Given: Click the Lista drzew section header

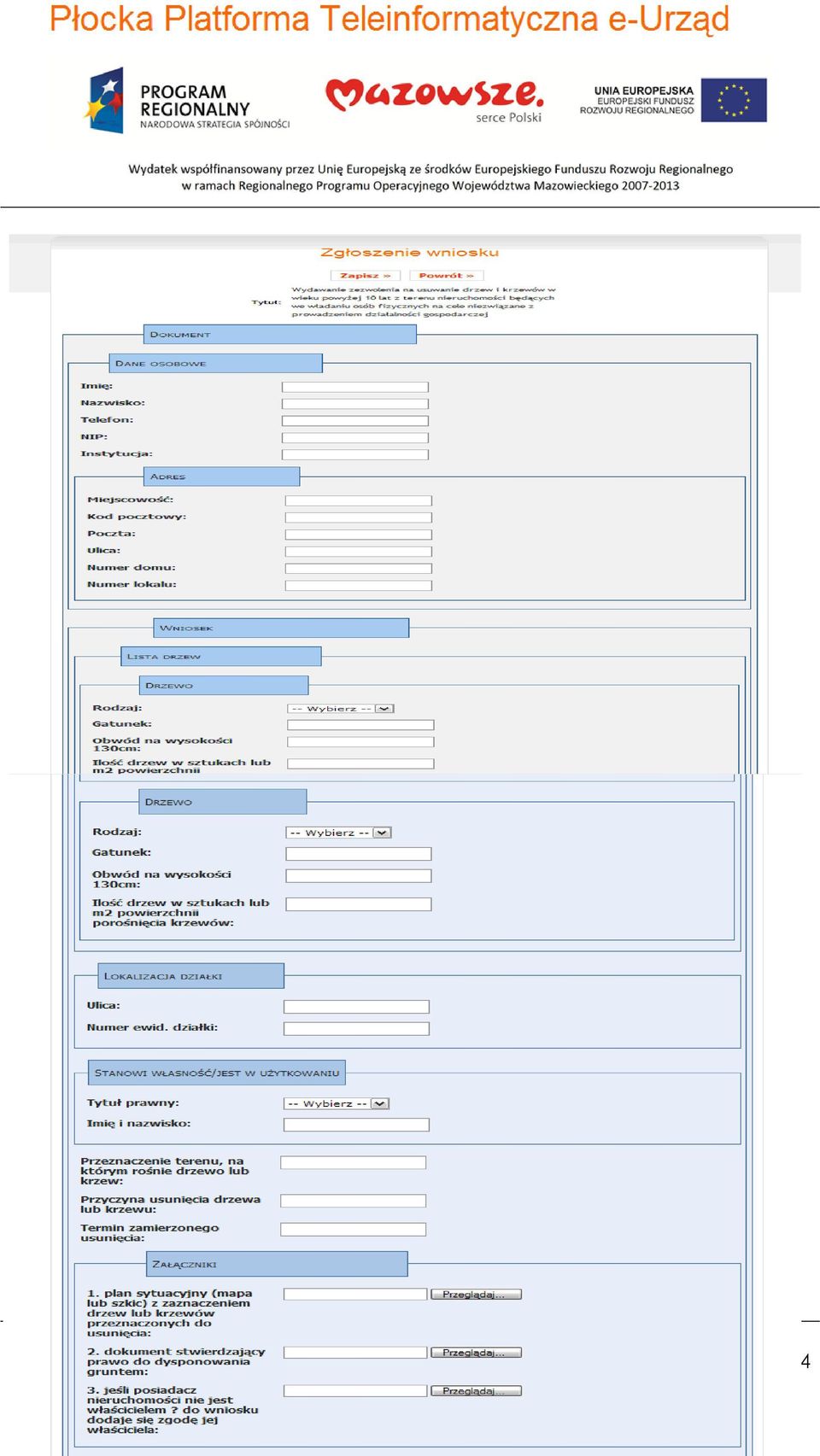Looking at the screenshot, I should pyautogui.click(x=221, y=657).
